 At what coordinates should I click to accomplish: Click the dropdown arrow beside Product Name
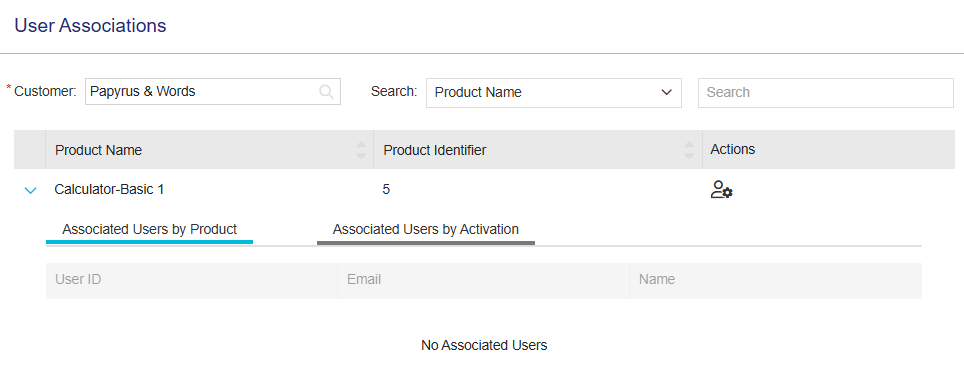click(x=666, y=93)
